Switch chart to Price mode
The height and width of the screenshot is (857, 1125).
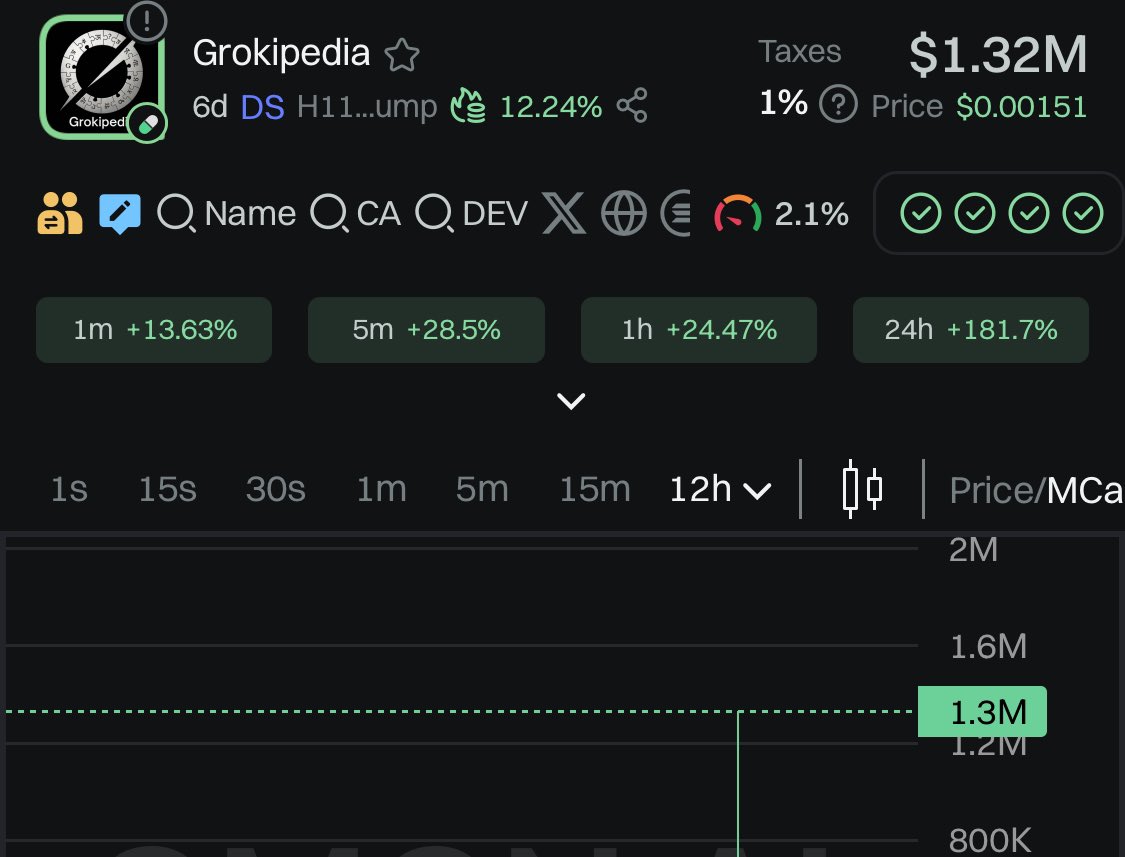[991, 491]
